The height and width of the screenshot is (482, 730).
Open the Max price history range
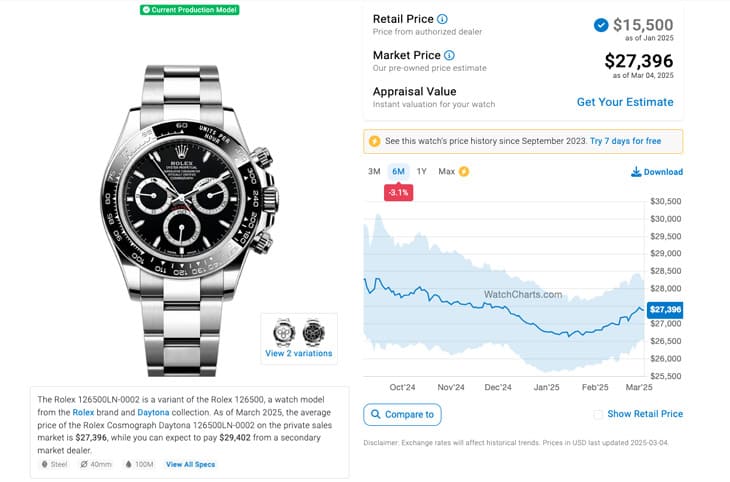click(x=446, y=171)
